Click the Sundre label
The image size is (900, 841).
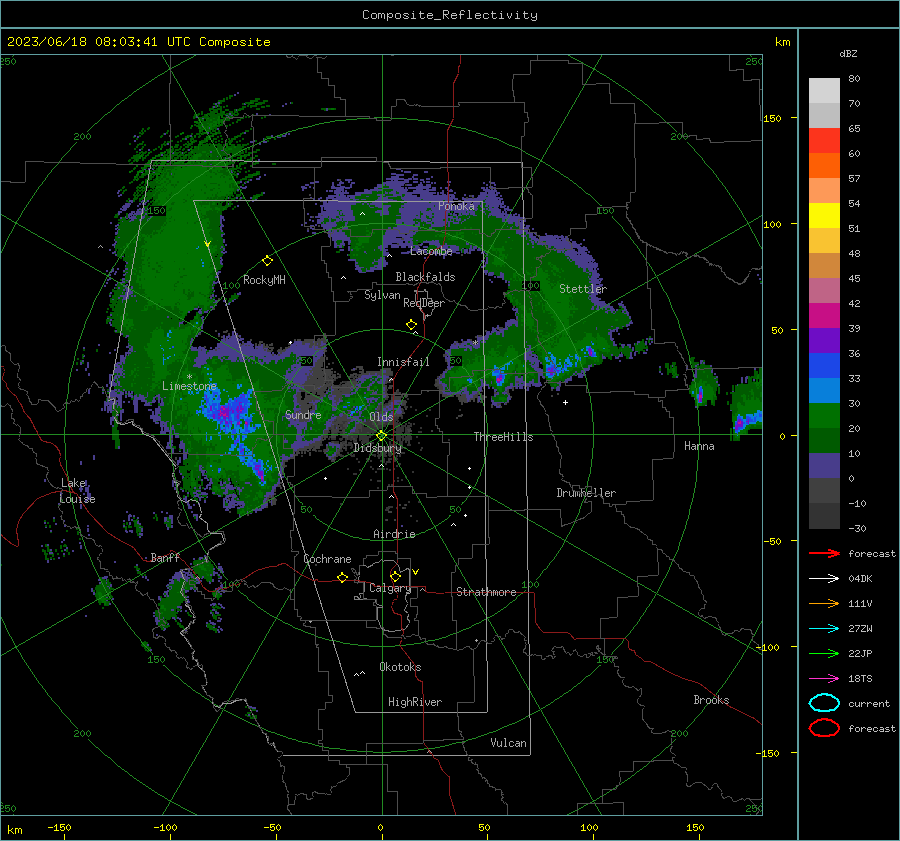point(303,414)
